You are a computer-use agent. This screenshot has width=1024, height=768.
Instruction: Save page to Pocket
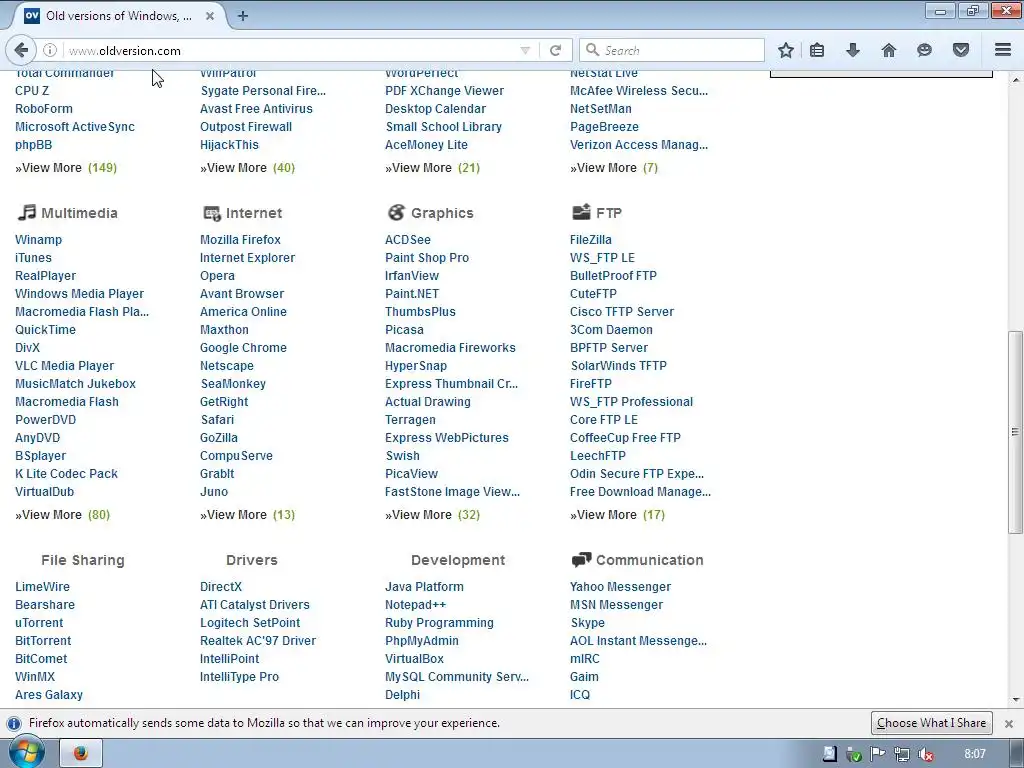[x=961, y=50]
